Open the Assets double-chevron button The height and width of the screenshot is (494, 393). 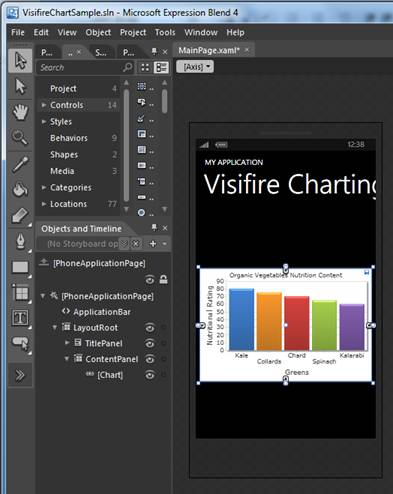(x=20, y=375)
